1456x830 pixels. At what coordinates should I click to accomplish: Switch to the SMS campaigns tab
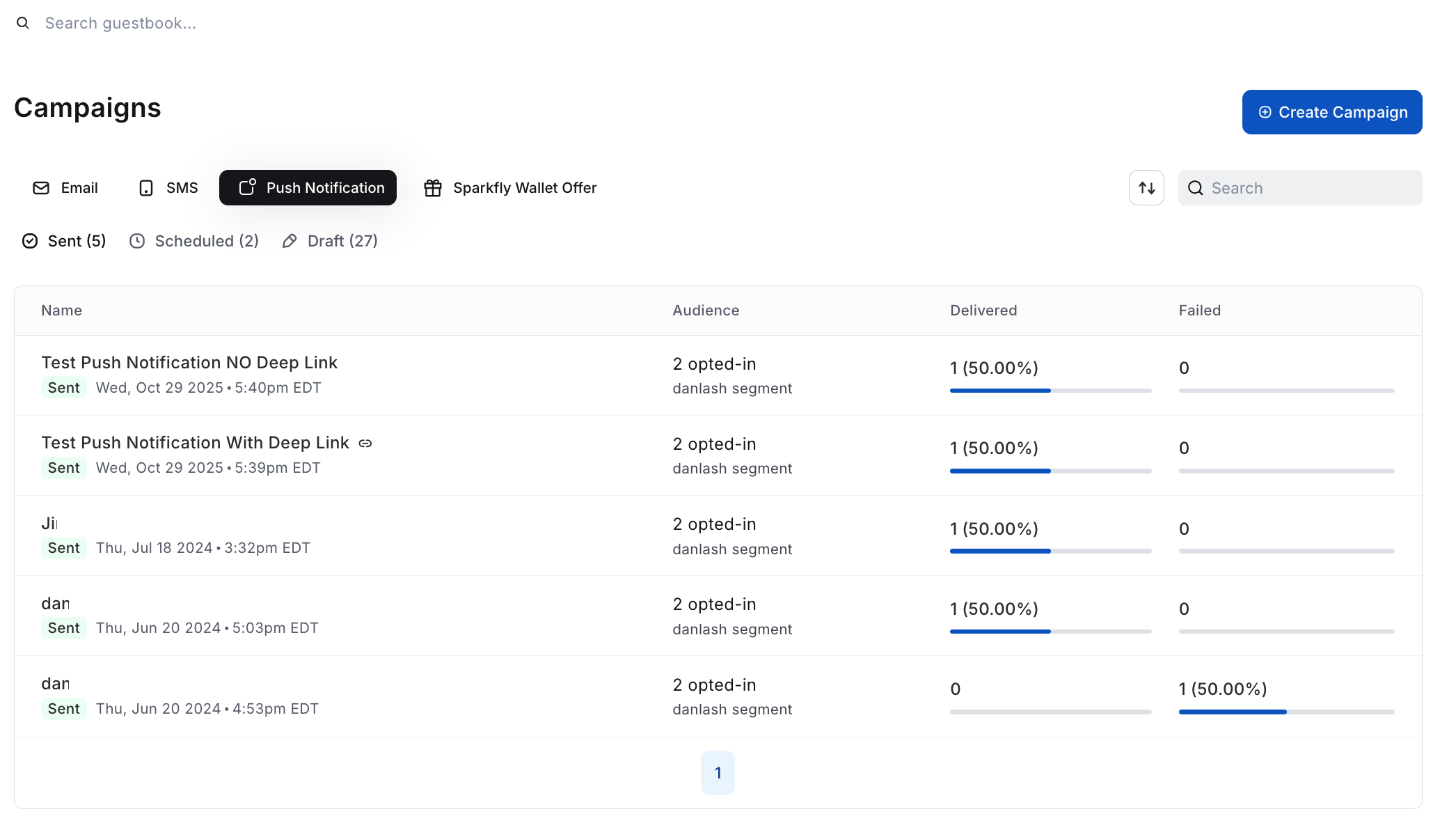(x=168, y=188)
